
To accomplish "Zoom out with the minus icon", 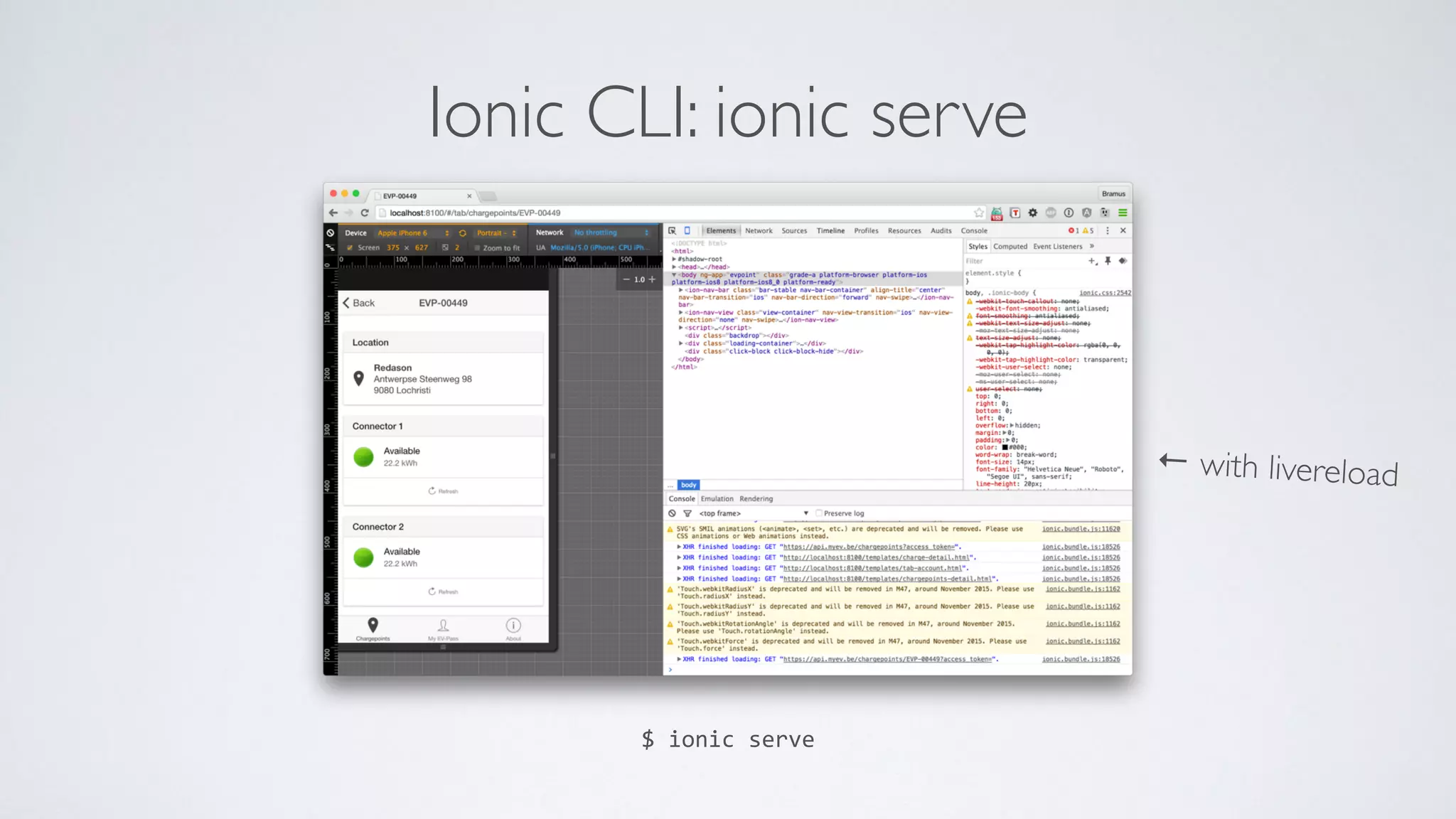I will point(626,279).
